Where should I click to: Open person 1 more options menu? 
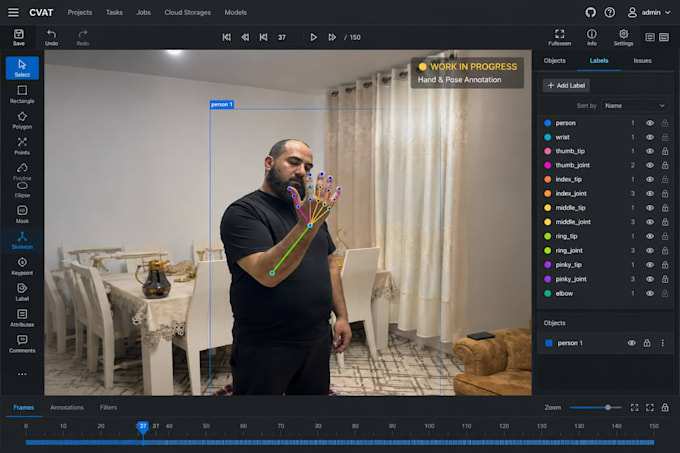click(x=662, y=343)
